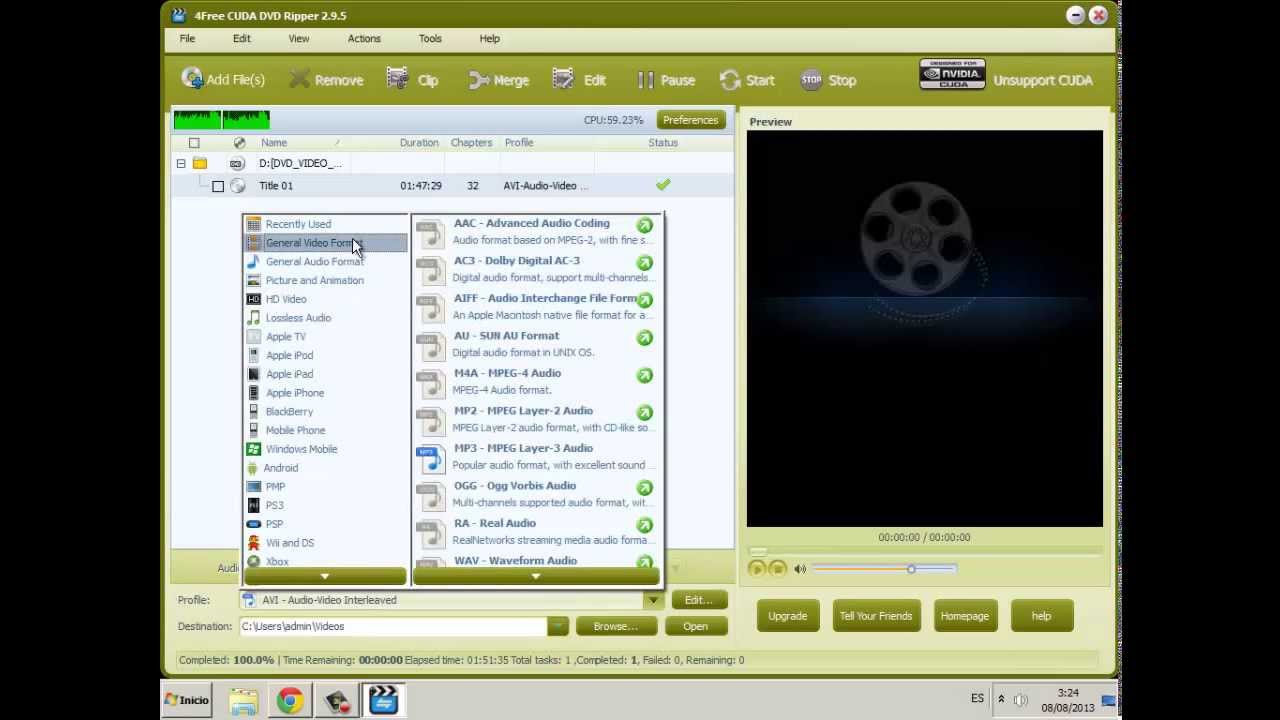1280x720 pixels.
Task: Select the Android category
Action: [x=326, y=468]
